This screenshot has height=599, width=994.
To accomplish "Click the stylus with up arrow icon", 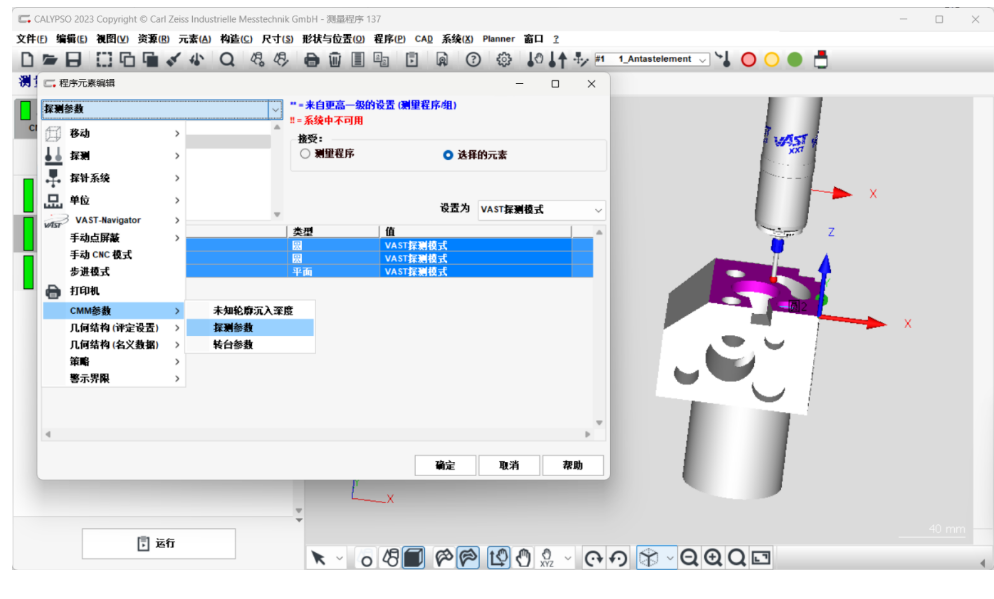I will point(558,60).
